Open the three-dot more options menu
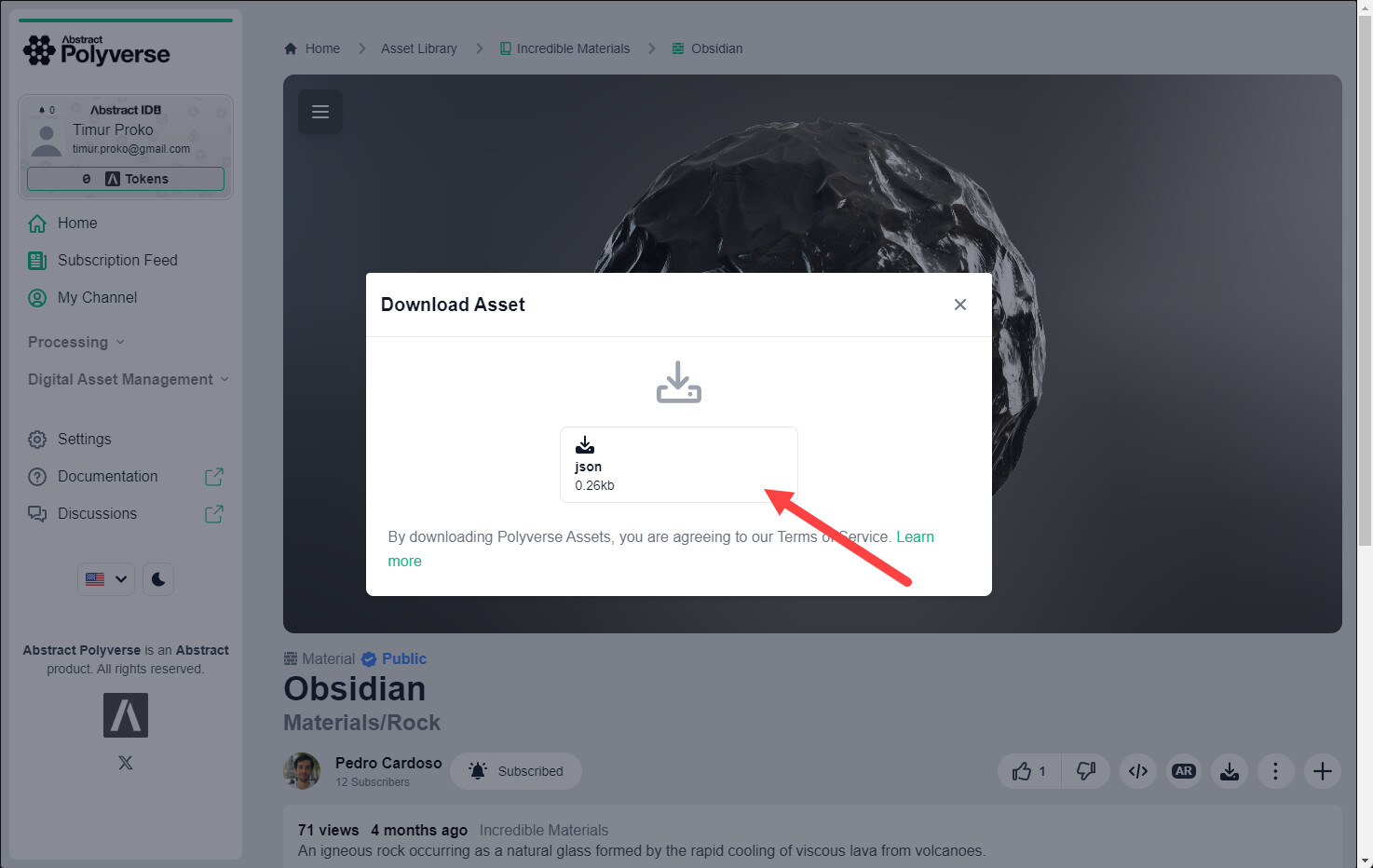1373x868 pixels. 1275,771
